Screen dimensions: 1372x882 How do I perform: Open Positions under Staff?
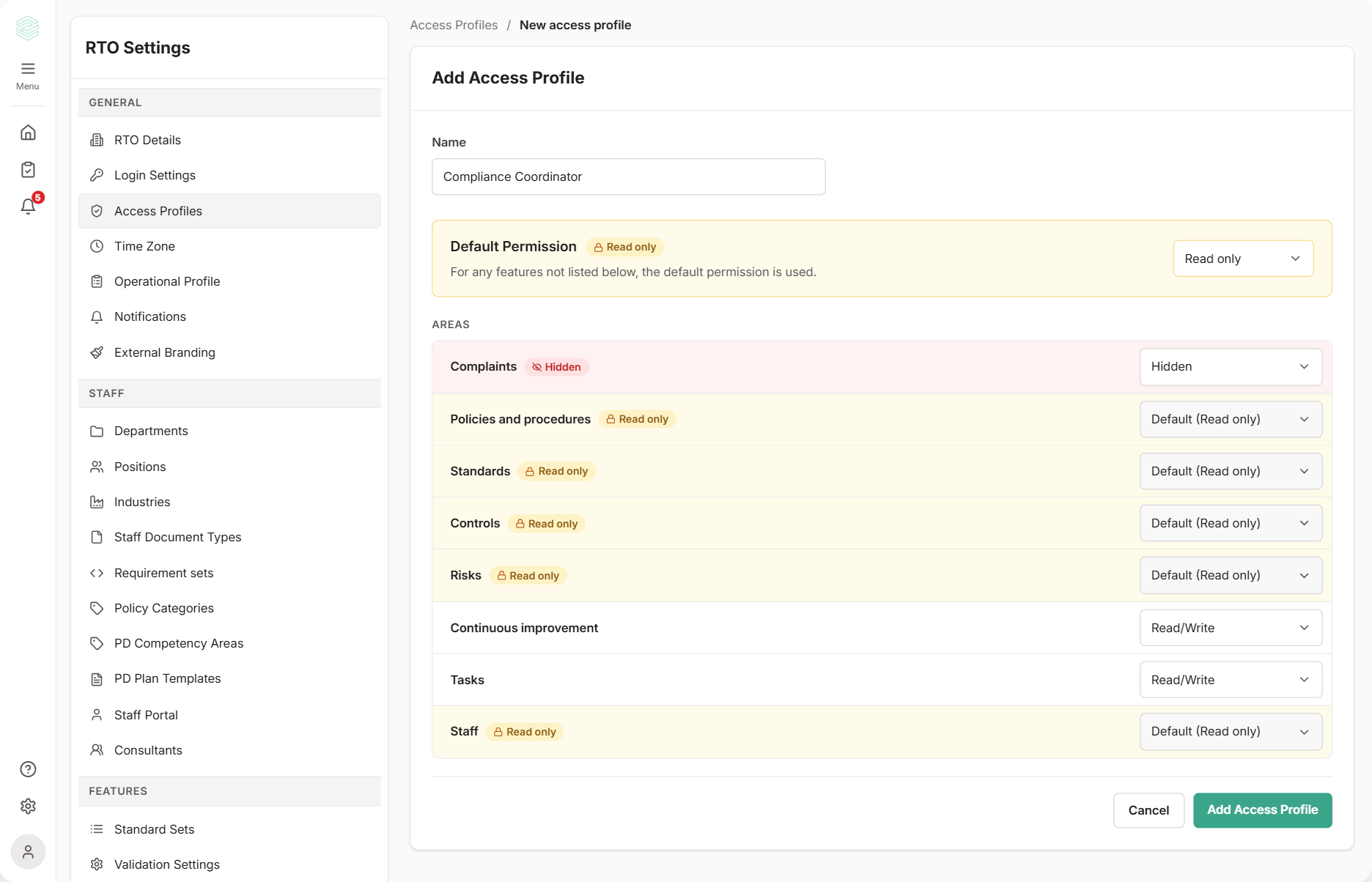(229, 467)
